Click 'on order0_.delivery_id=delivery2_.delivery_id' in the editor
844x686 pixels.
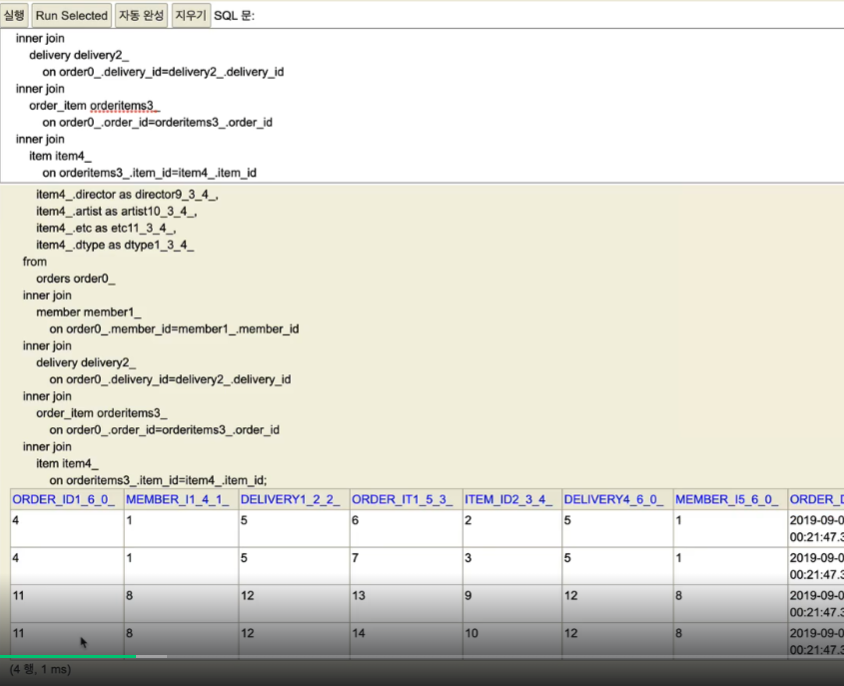point(163,72)
